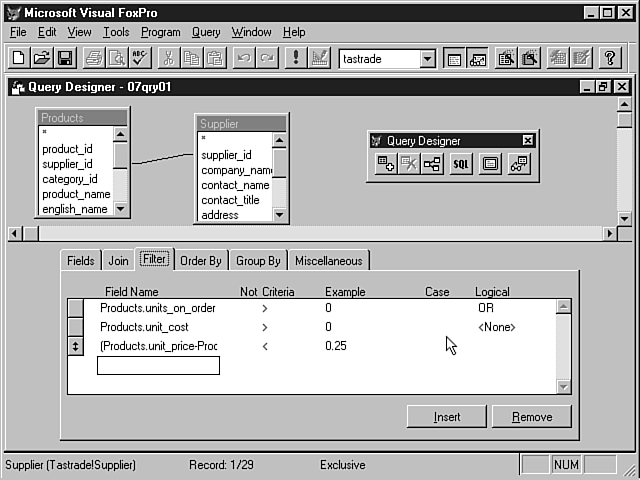
Task: Open the Query menu
Action: point(206,32)
